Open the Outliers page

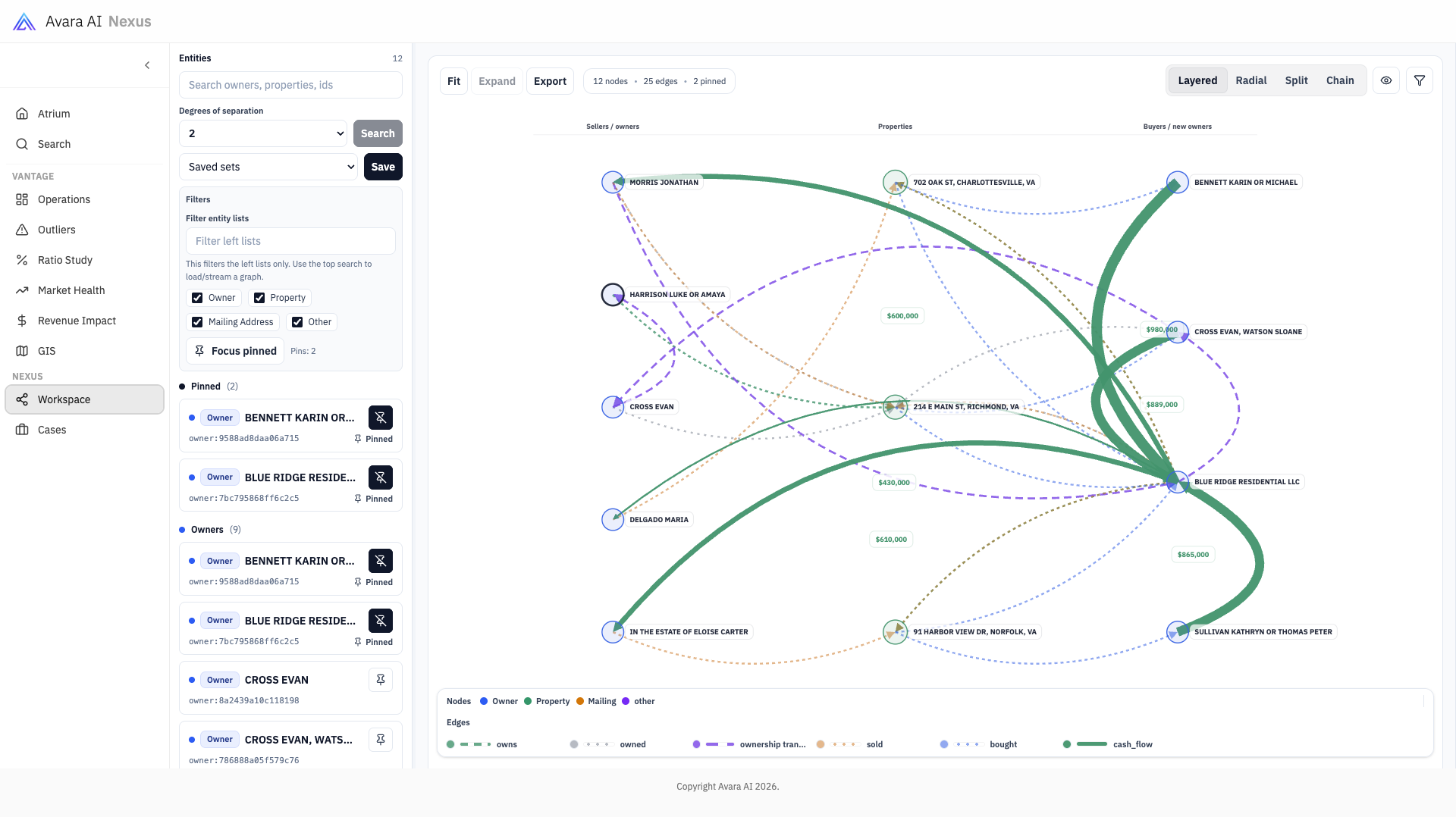(56, 230)
